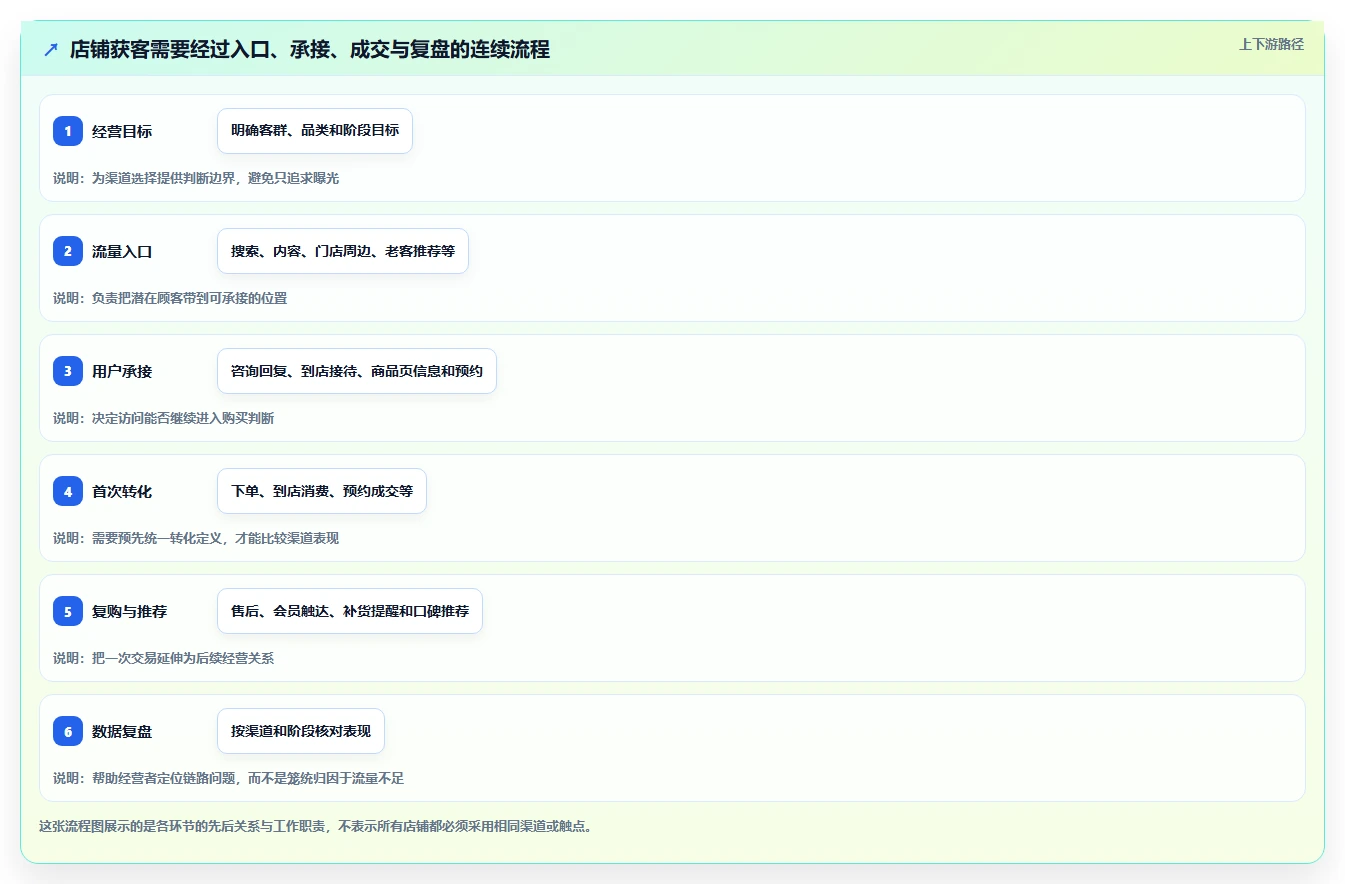Click the note 决定访问能否继续进入购买判断
The image size is (1345, 884).
(183, 418)
